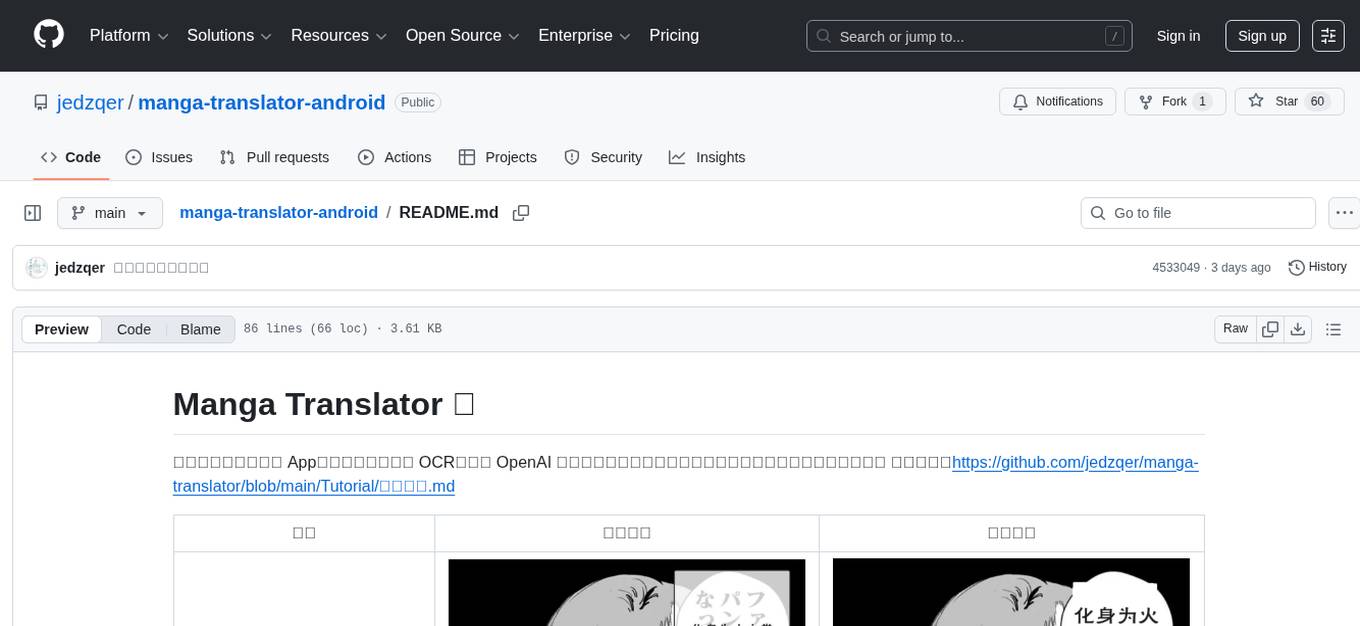Switch to the Blame view

point(200,329)
